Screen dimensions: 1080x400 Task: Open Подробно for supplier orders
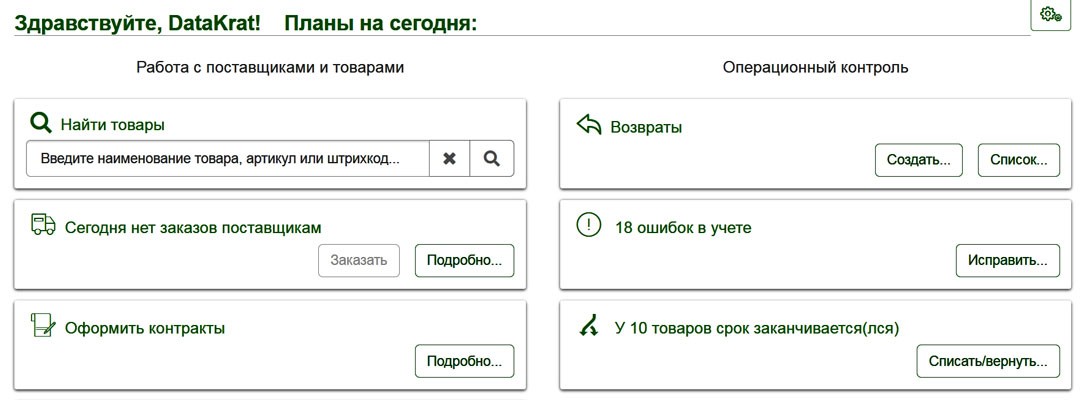[464, 260]
